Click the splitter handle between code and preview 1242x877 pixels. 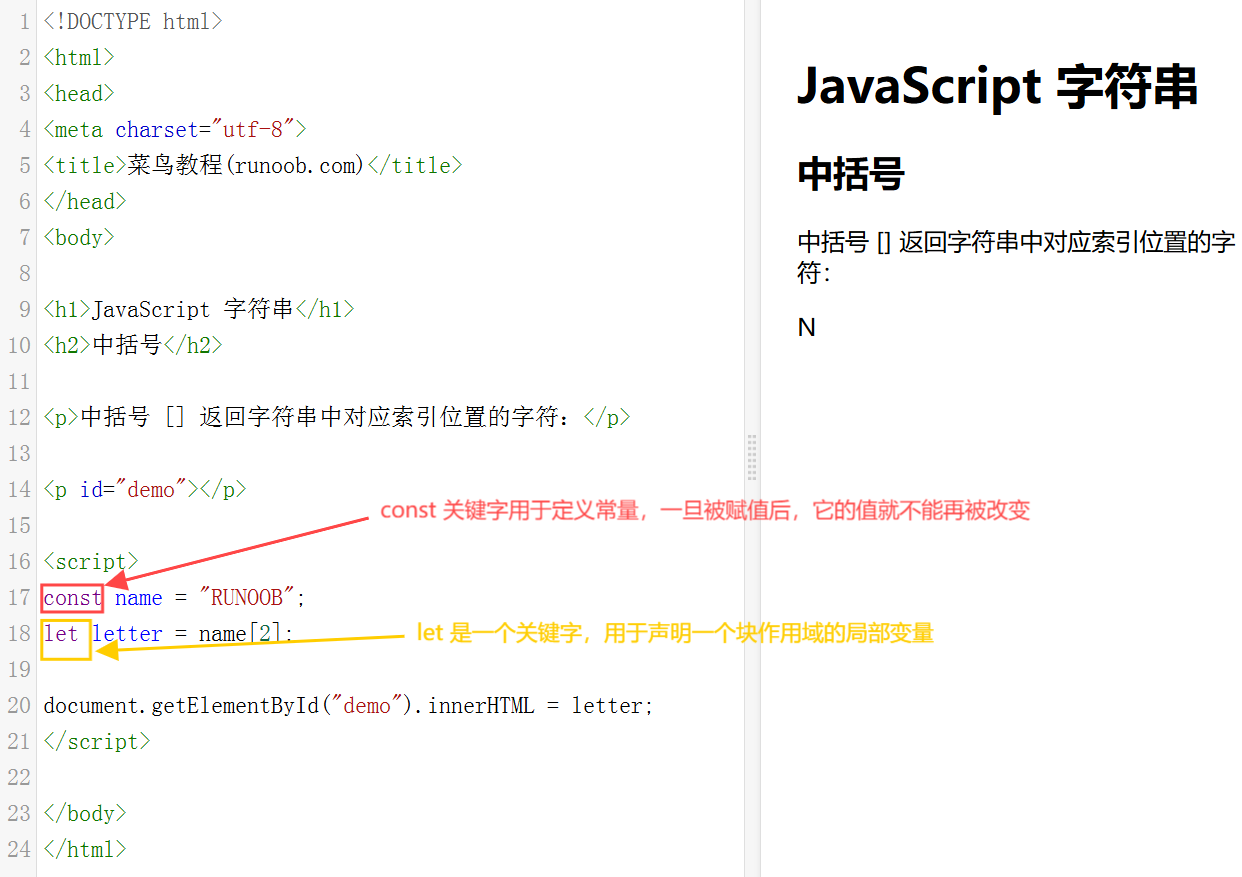pos(752,458)
